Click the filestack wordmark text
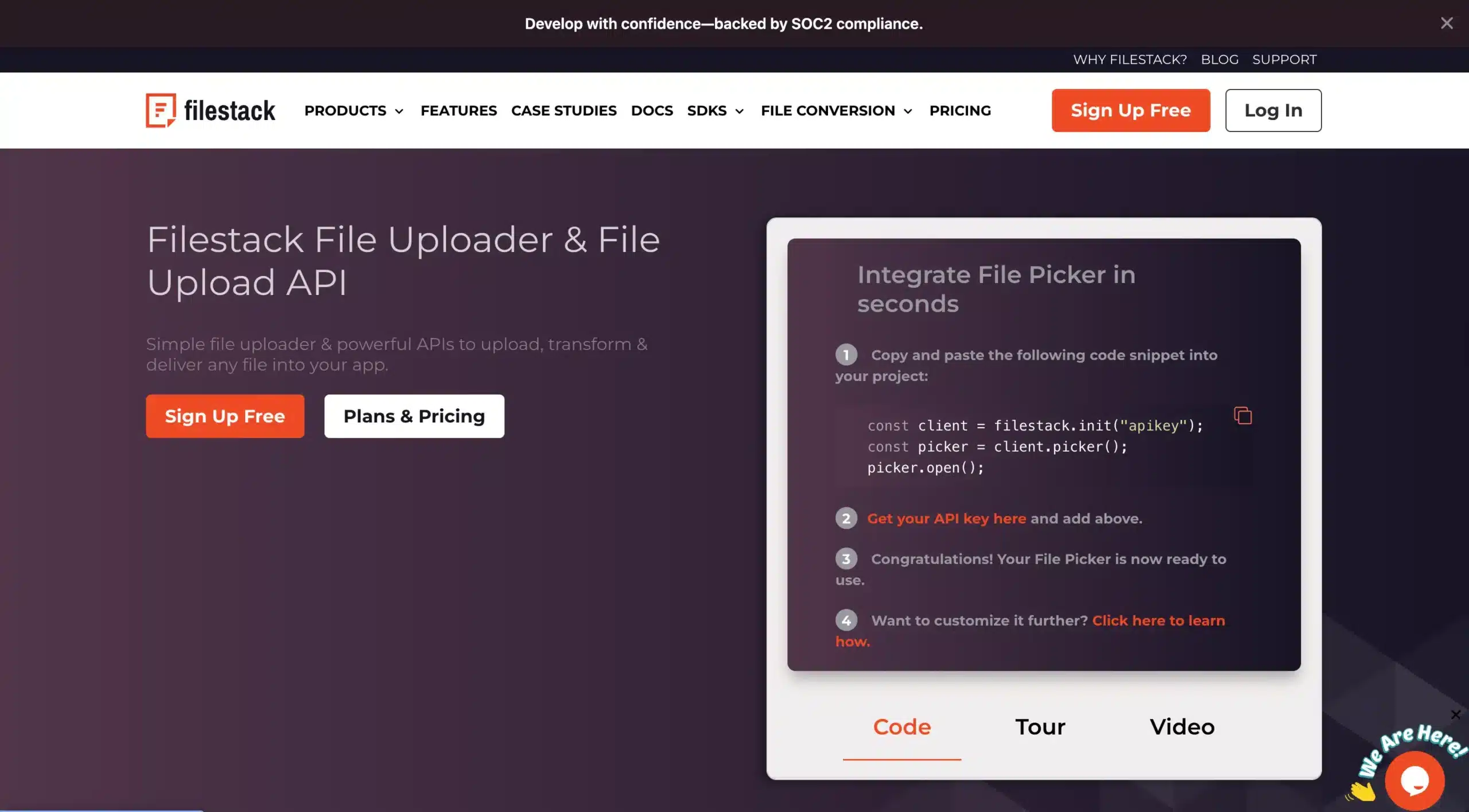Screen dimensions: 1469x812 click(230, 110)
